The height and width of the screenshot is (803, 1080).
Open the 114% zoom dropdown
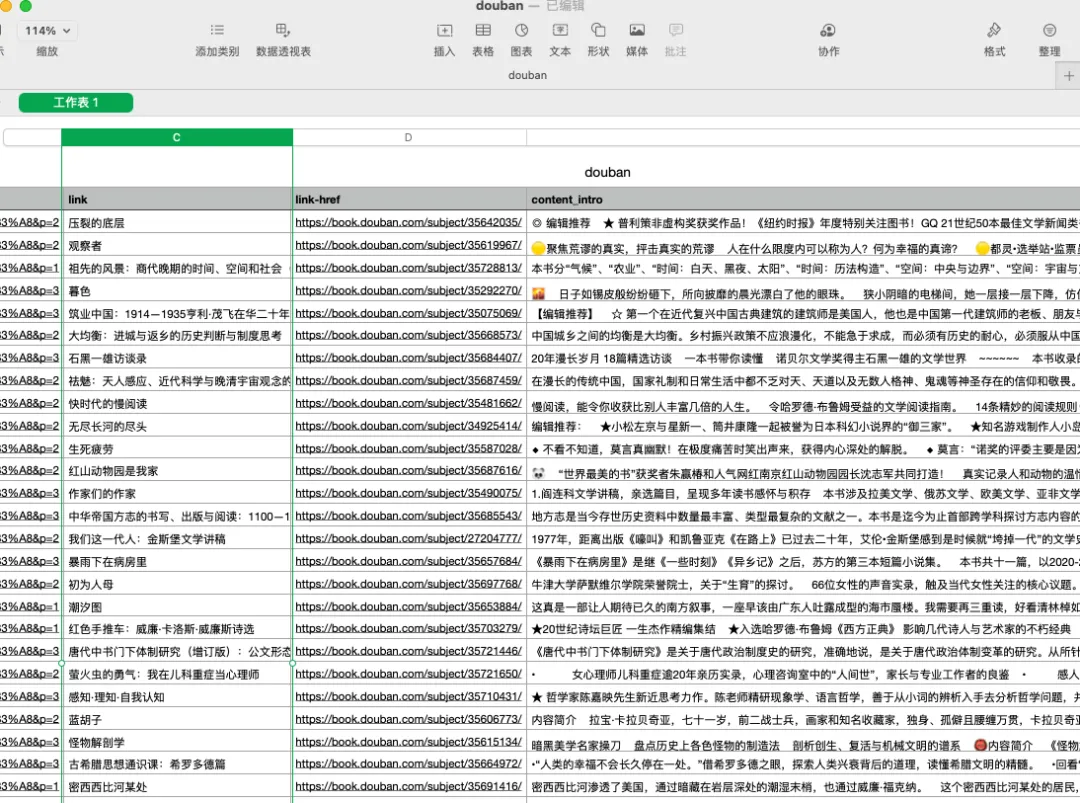(x=47, y=31)
